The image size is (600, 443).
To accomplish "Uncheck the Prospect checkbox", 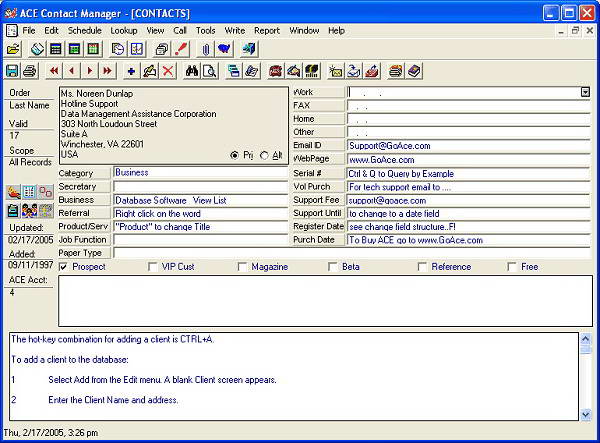I will (x=64, y=267).
